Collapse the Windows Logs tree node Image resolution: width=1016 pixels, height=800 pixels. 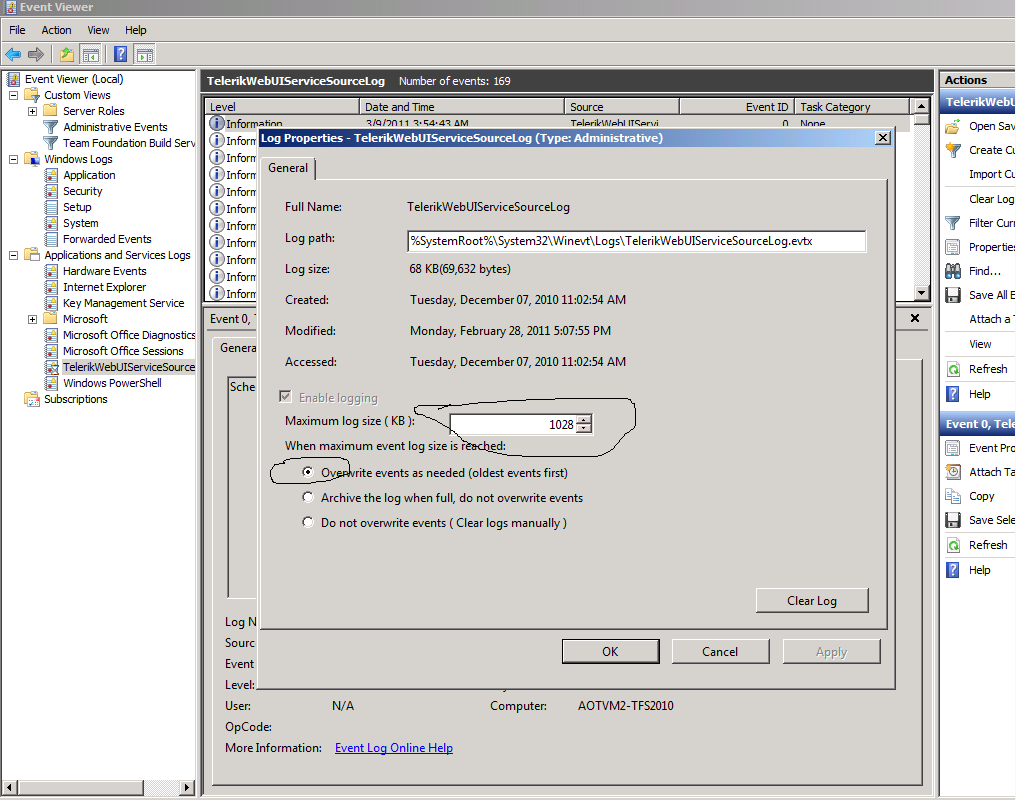tap(13, 159)
